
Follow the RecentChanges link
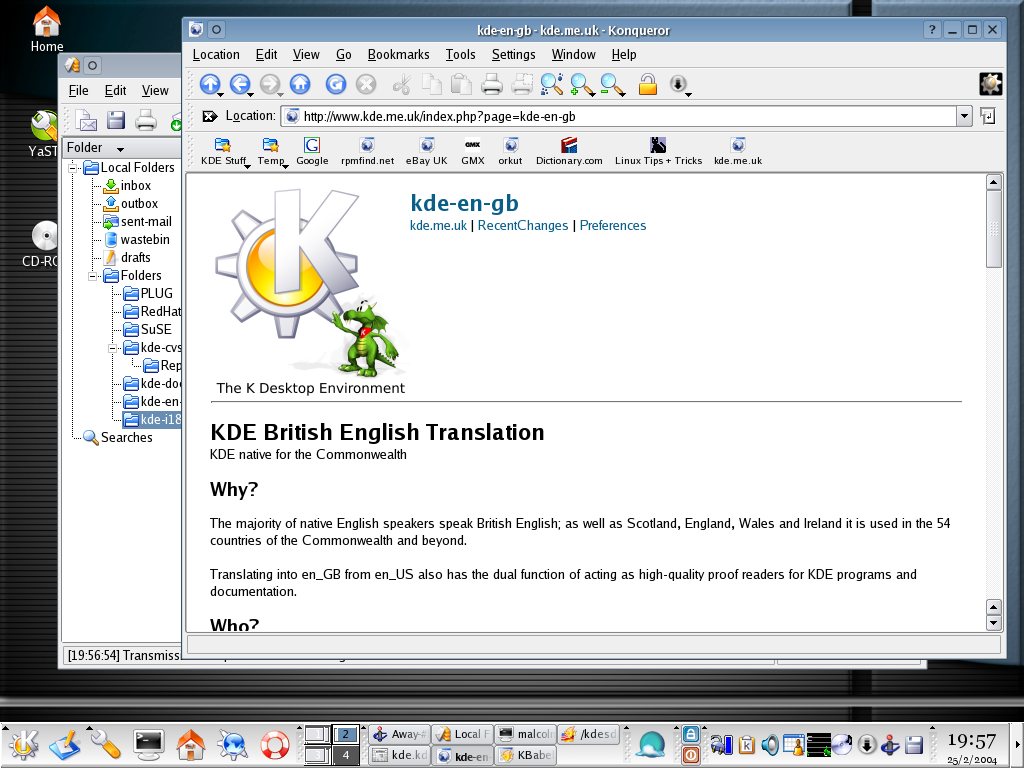point(522,225)
